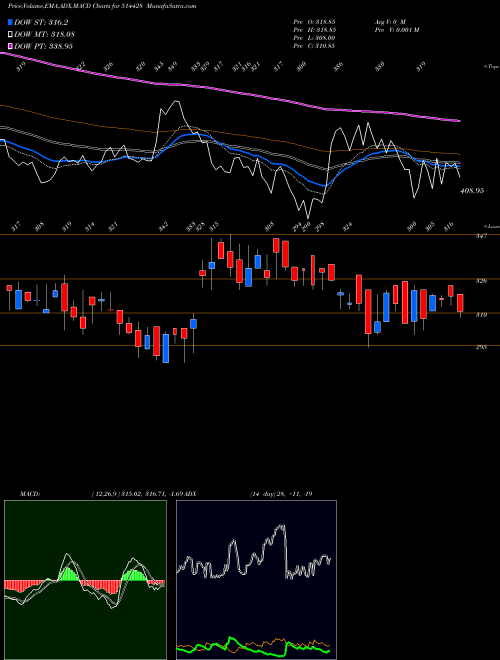The height and width of the screenshot is (660, 500).
Task: Click the 'Avg V: 0 M' volume text
Action: (389, 21)
